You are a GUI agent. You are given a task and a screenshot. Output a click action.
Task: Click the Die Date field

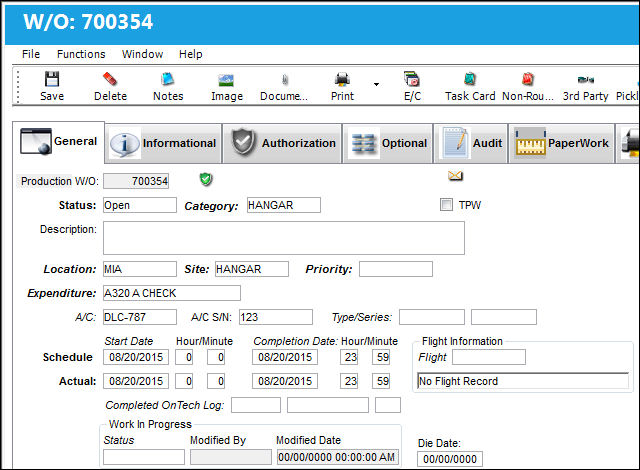(450, 459)
